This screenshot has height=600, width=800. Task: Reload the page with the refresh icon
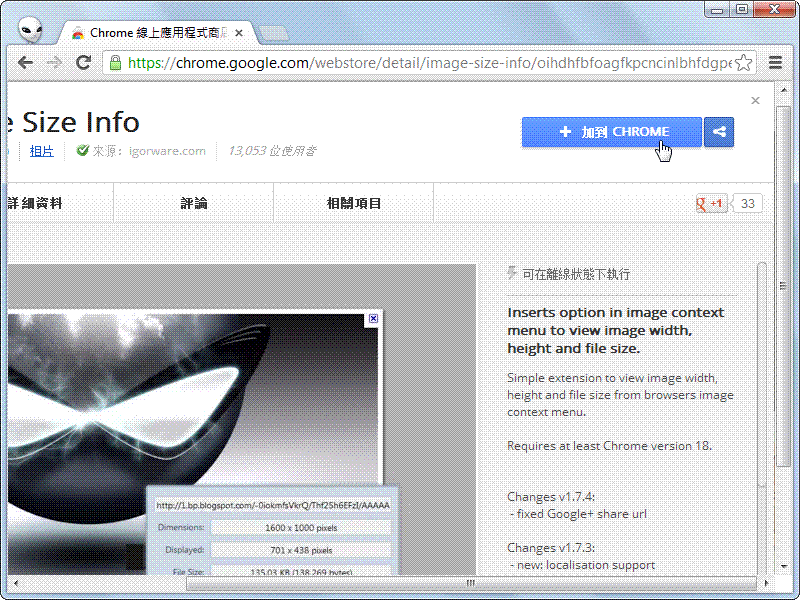coord(83,63)
